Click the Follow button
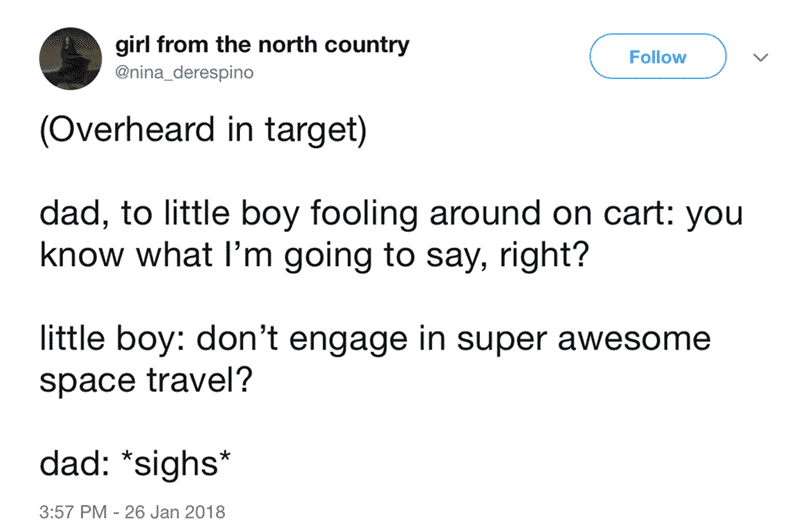Image resolution: width=800 pixels, height=530 pixels. pos(658,57)
